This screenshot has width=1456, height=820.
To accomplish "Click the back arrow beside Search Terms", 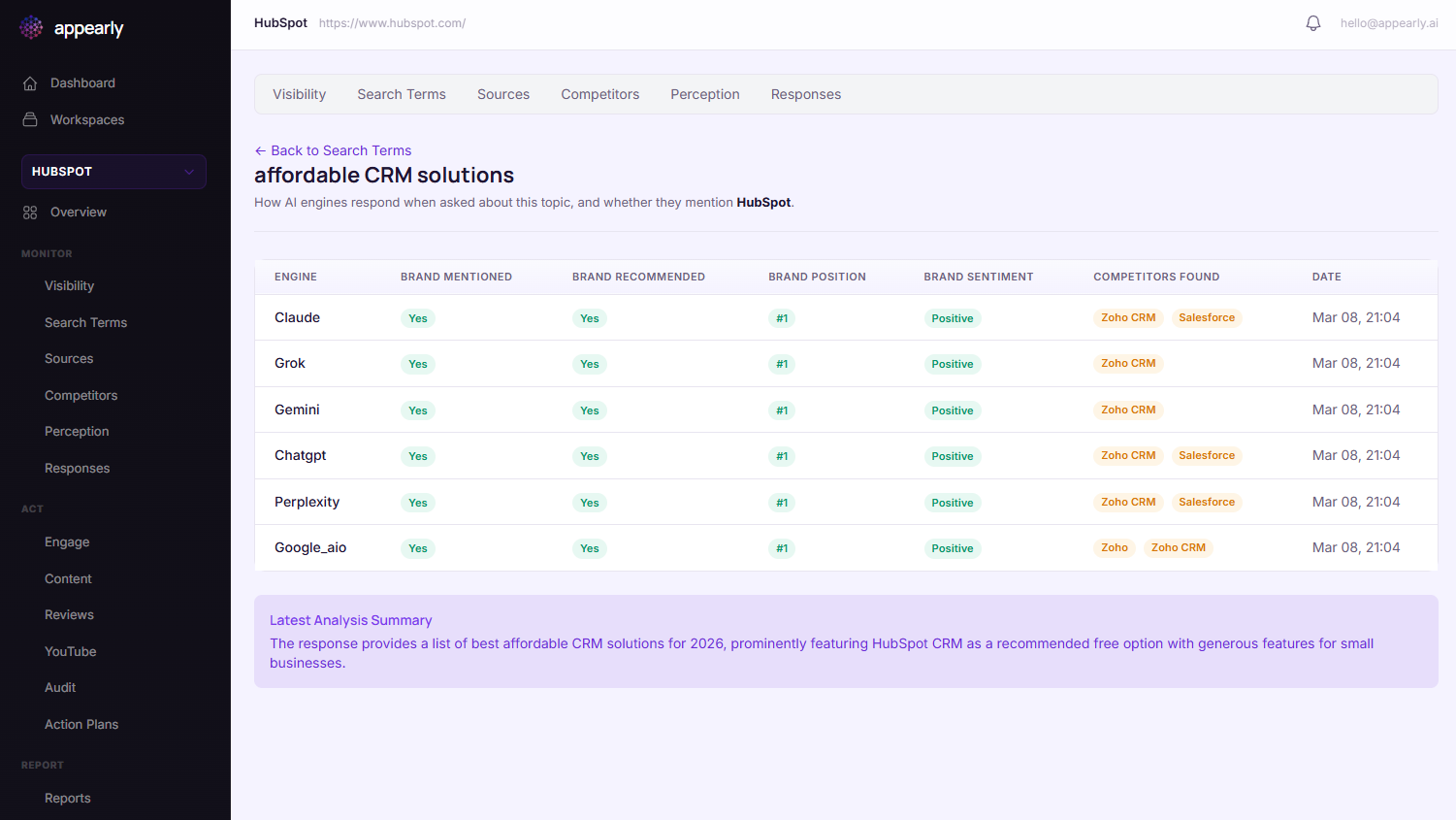I will [x=260, y=150].
